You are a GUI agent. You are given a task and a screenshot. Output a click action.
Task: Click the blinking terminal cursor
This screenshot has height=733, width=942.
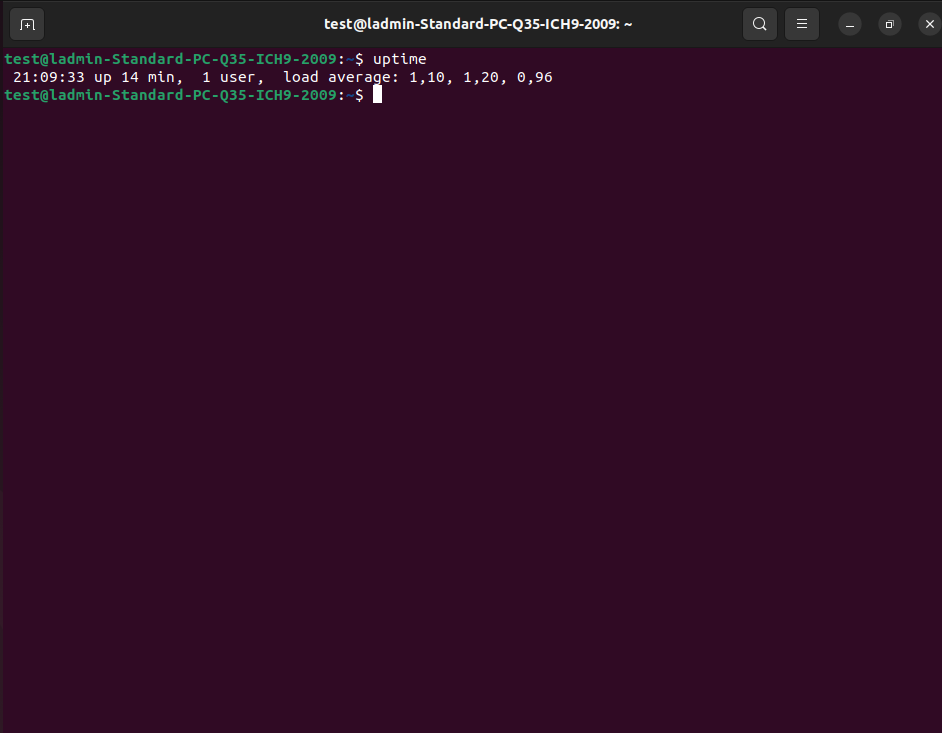377,94
